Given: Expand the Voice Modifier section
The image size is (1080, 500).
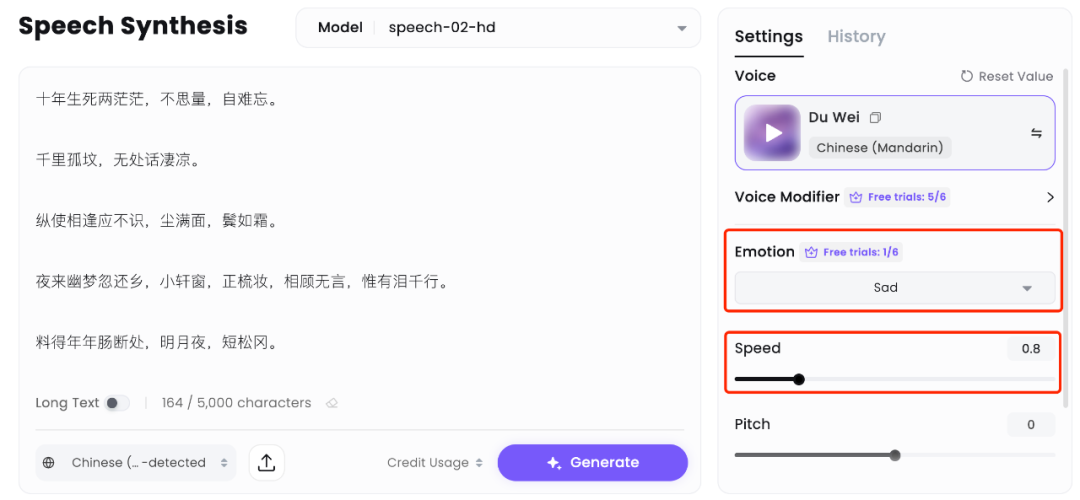Looking at the screenshot, I should (x=1049, y=197).
